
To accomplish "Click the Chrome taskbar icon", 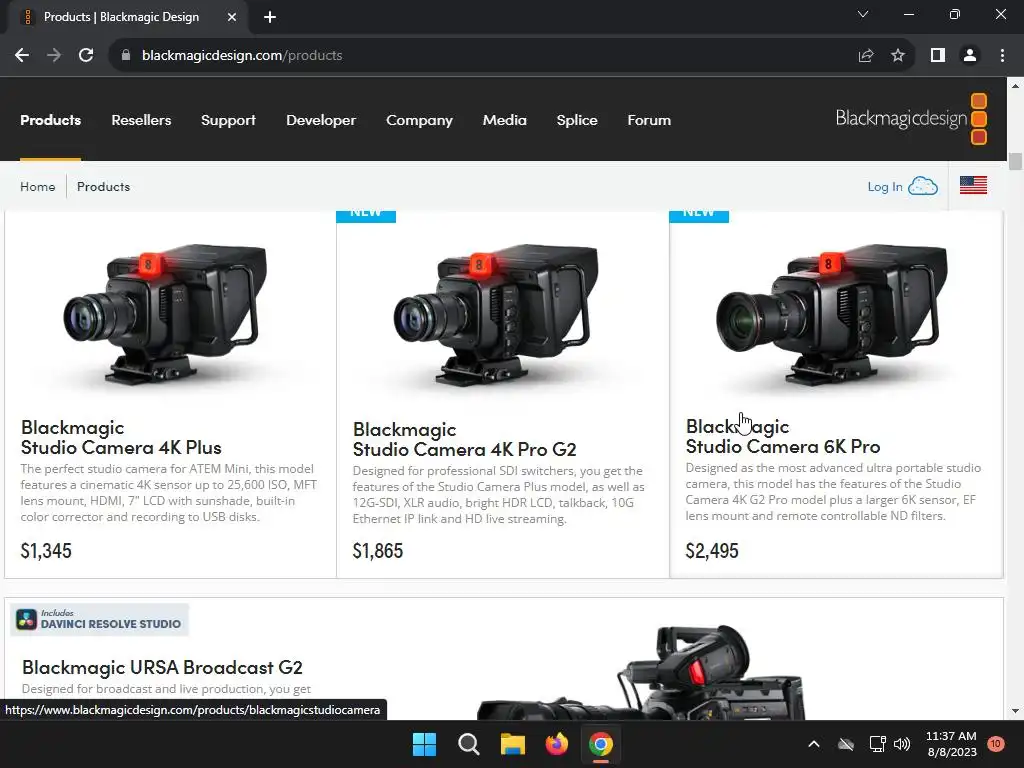I will click(601, 744).
